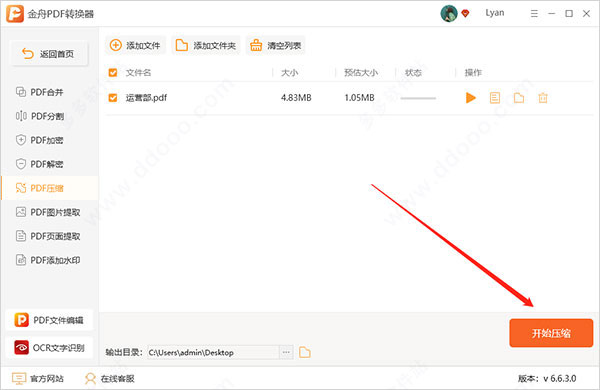This screenshot has width=600, height=390.
Task: Click the username Lyan
Action: coord(495,13)
